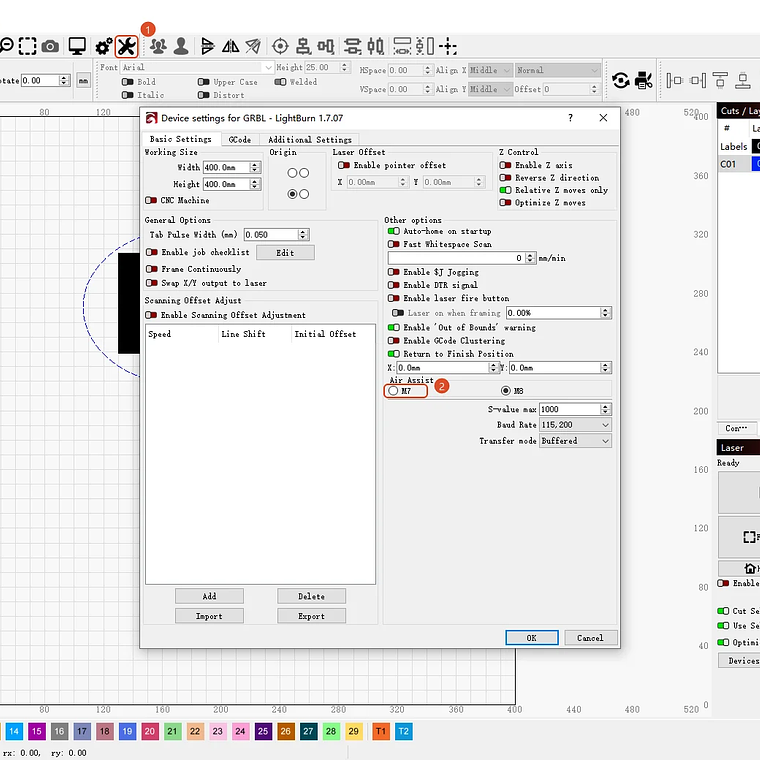Select the M7 air assist radio button

click(393, 391)
